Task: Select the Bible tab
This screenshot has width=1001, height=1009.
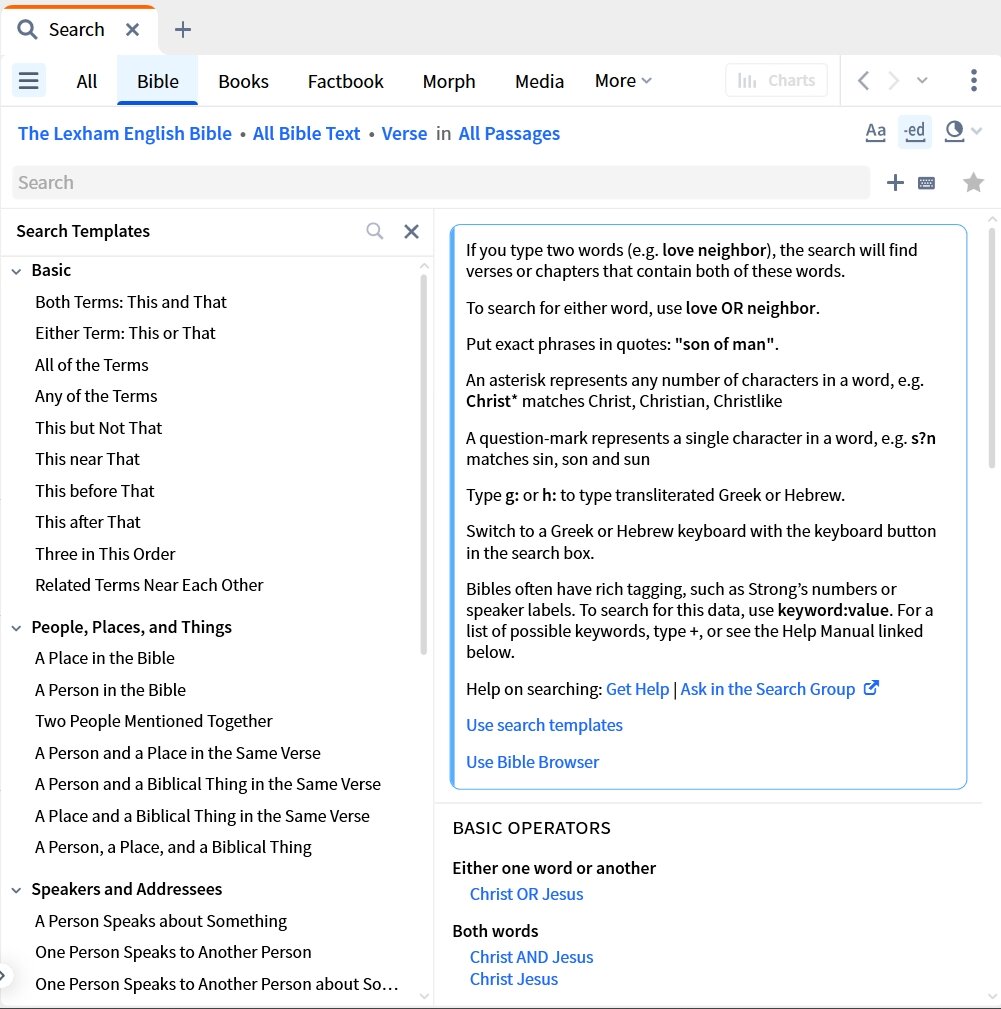Action: point(158,81)
